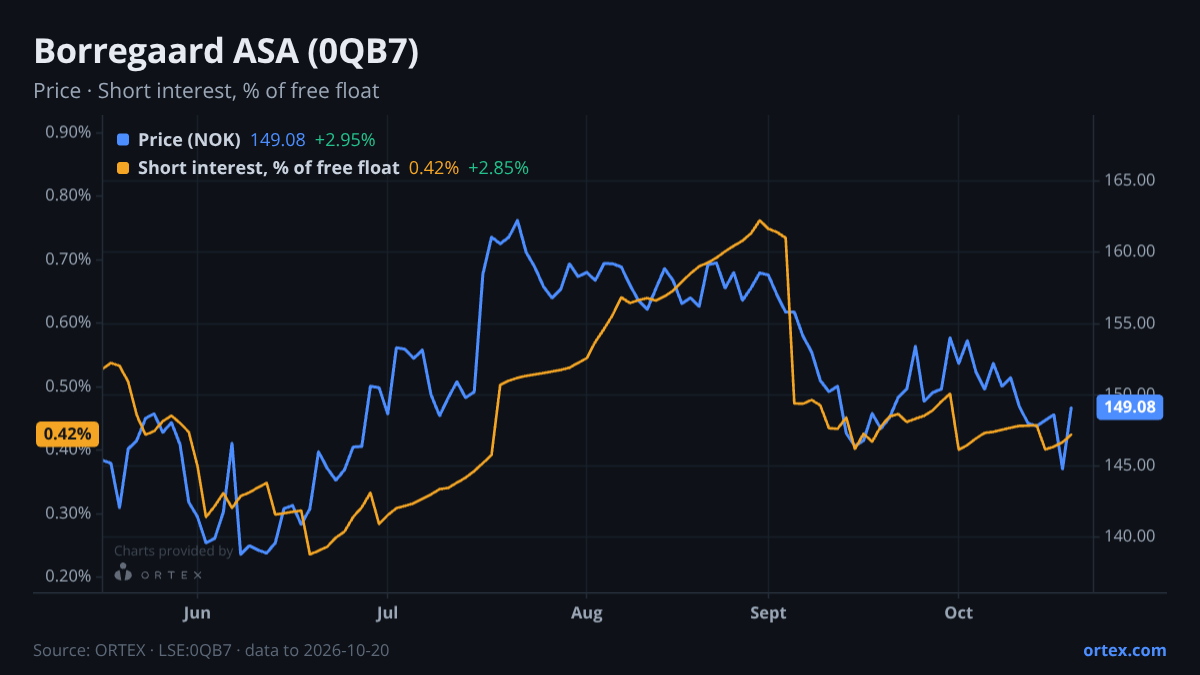The width and height of the screenshot is (1200, 675).
Task: Click the 160.00 right-axis label
Action: pos(1130,251)
